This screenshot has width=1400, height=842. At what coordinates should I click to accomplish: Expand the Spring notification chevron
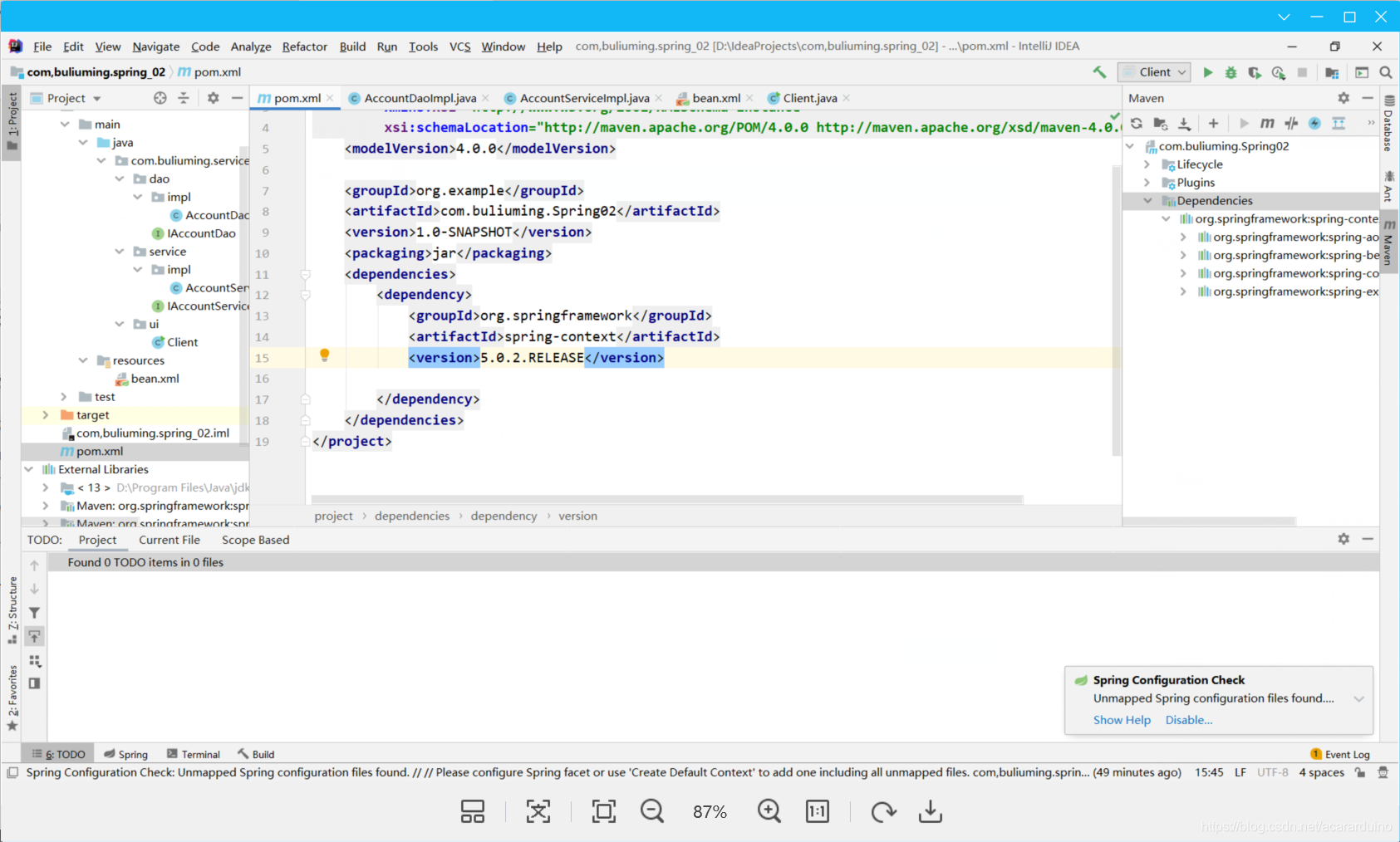pyautogui.click(x=1358, y=699)
